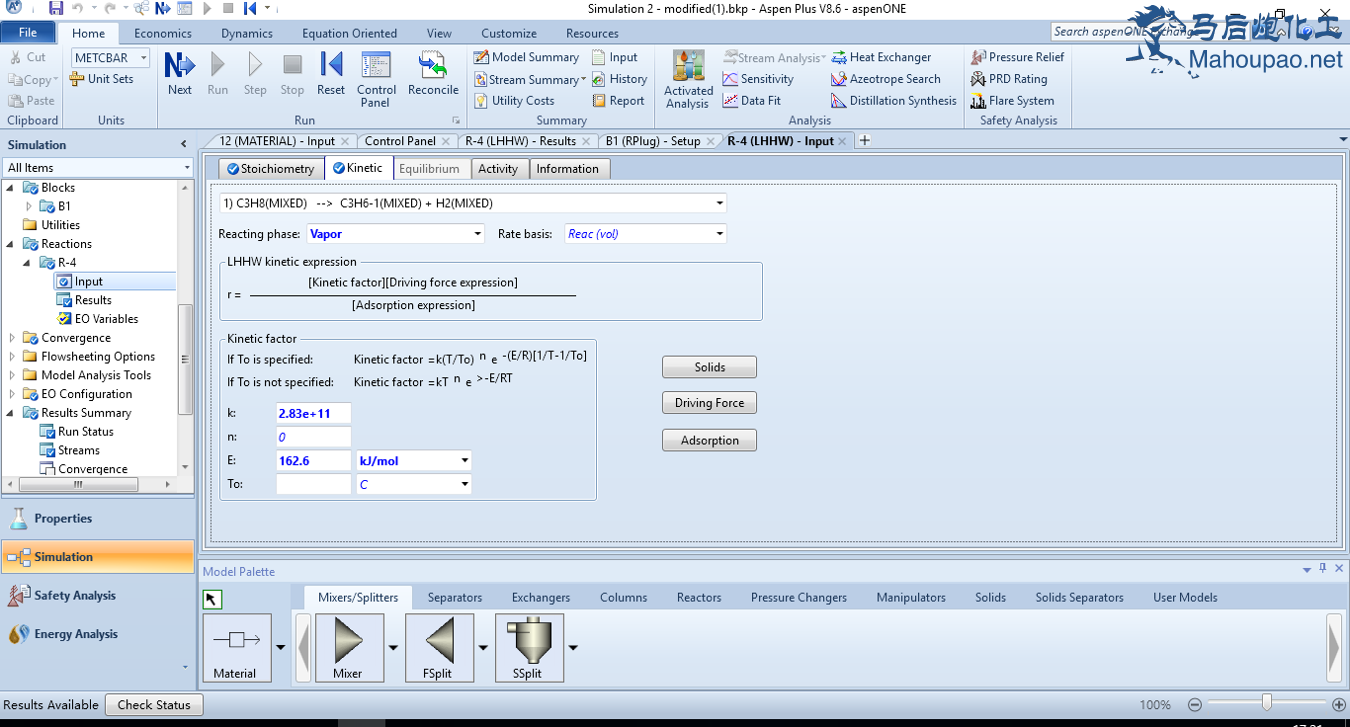
Task: Click the Driving Force button
Action: pos(710,403)
